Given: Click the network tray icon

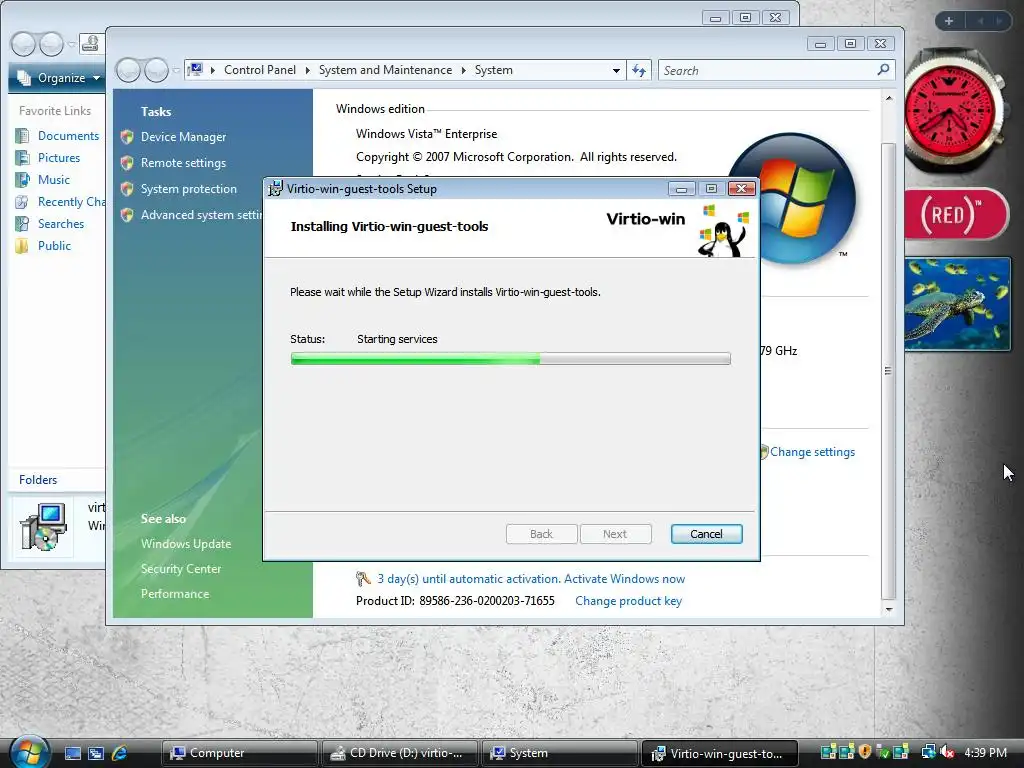Looking at the screenshot, I should tap(928, 752).
